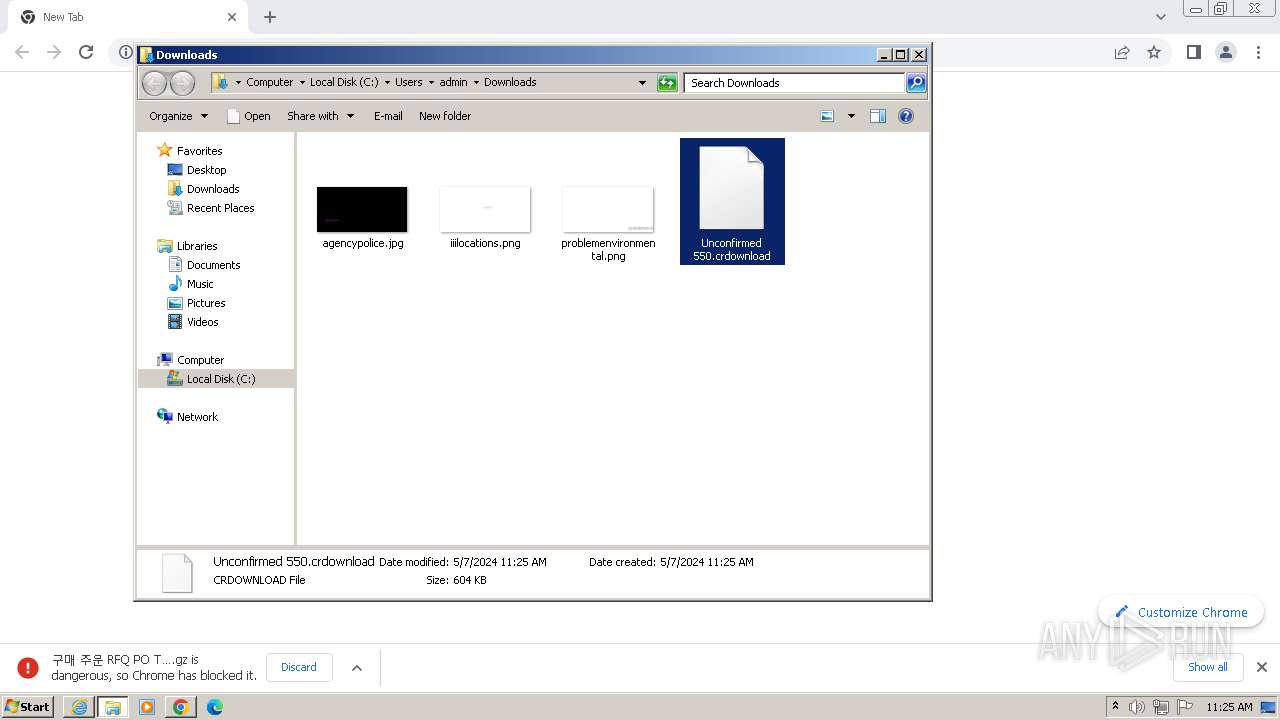The width and height of the screenshot is (1280, 720).
Task: Show hidden tray icons arrow
Action: [1115, 706]
